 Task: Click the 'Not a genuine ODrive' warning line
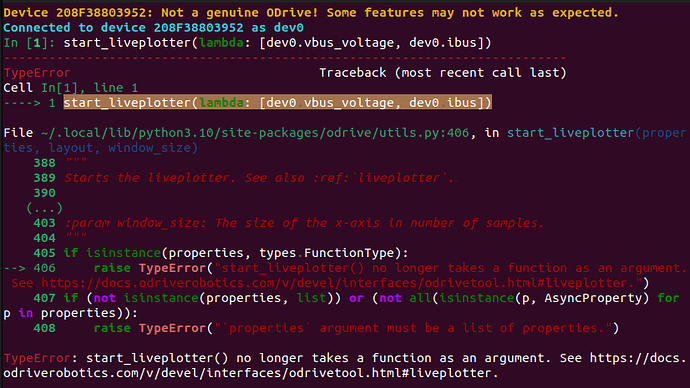311,13
